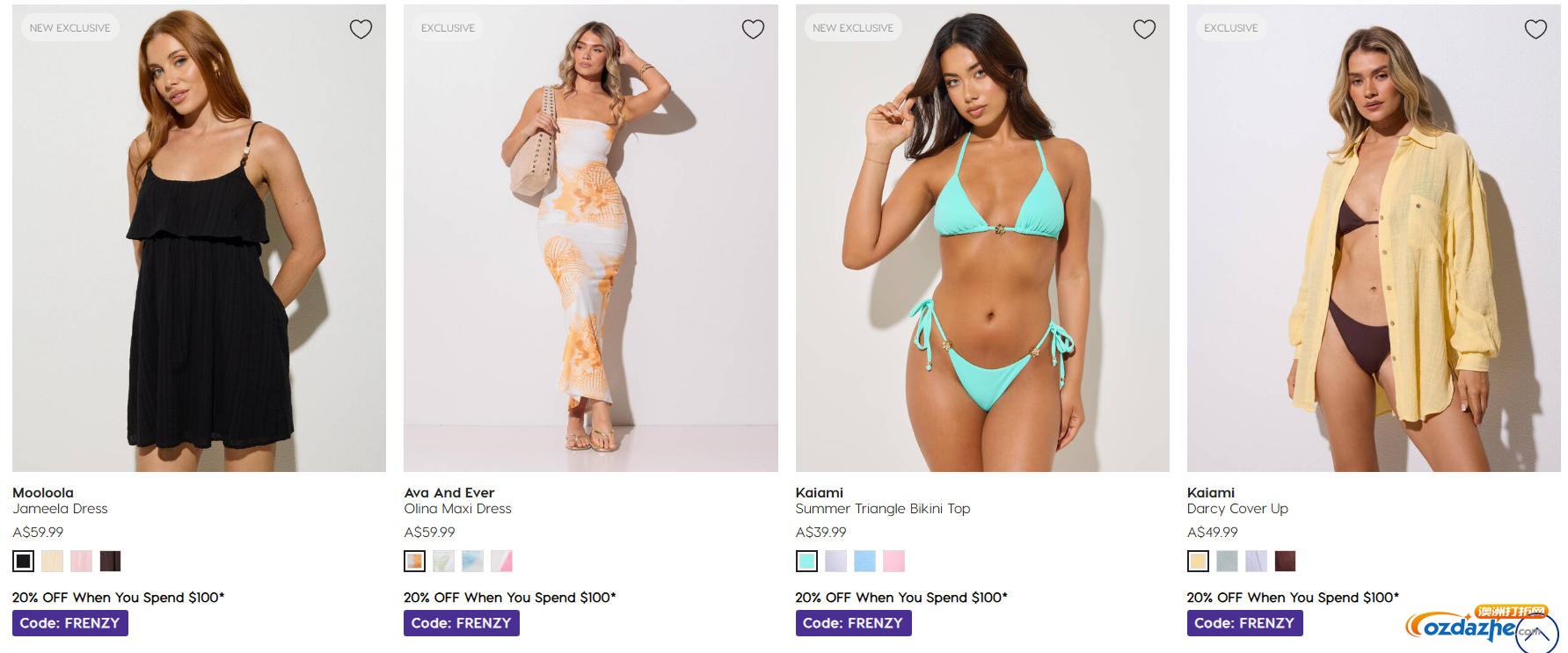Select the lavender swatch under the bikini top
Image resolution: width=1568 pixels, height=653 pixels.
(835, 561)
